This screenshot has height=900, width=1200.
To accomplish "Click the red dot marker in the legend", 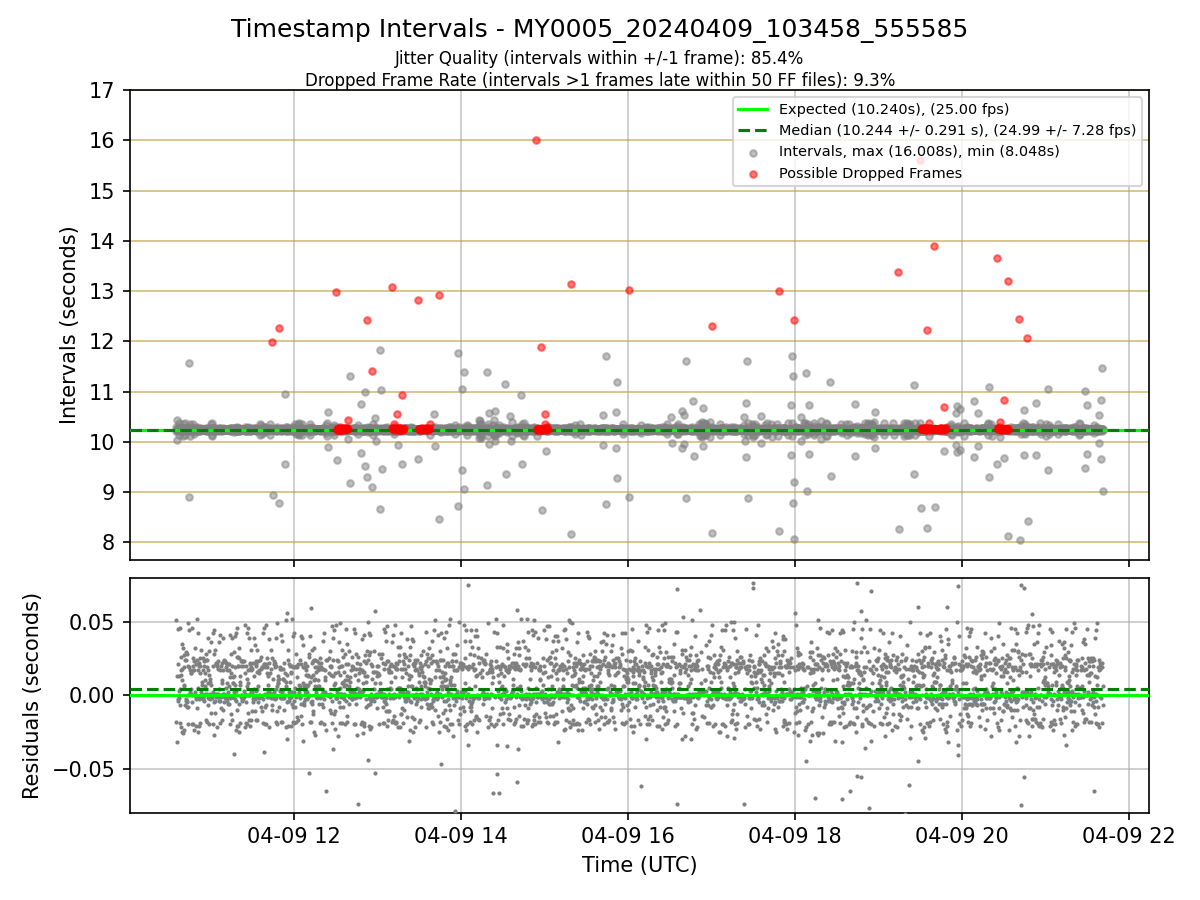I will point(753,174).
